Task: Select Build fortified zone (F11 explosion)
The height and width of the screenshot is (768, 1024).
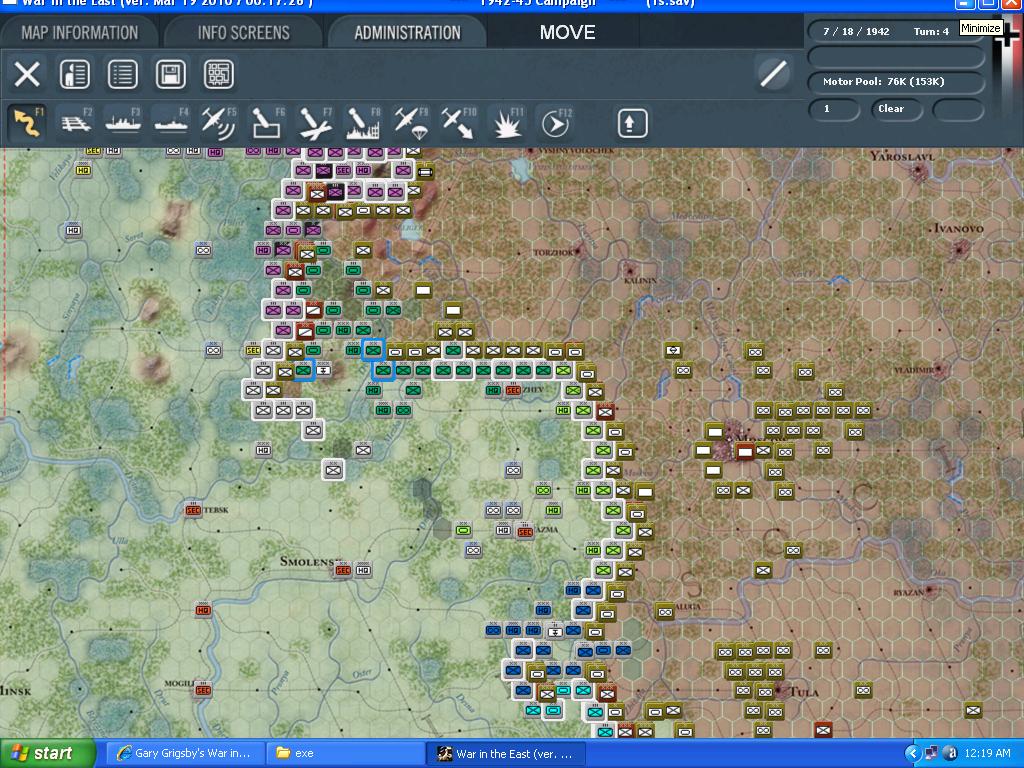Action: point(507,123)
